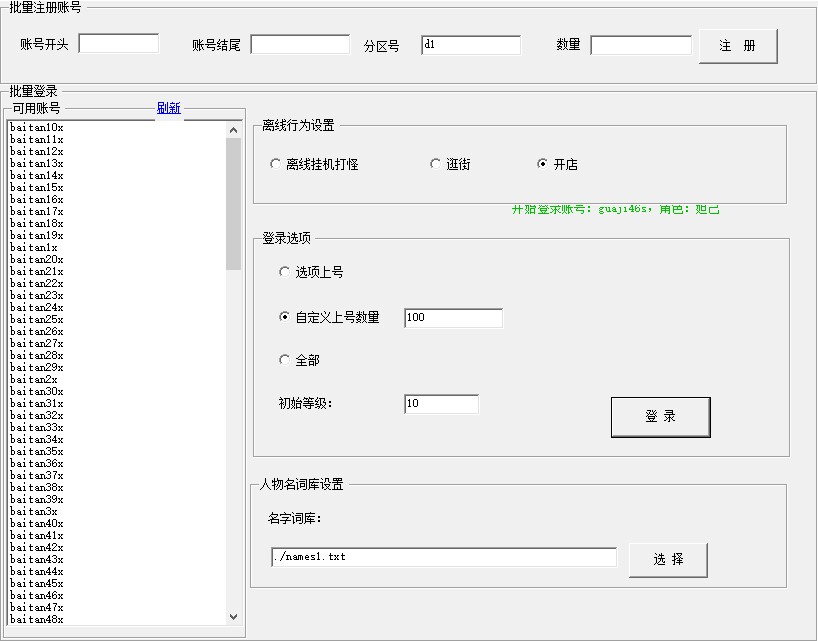Screen dimensions: 818x641
Task: Select the 逛街 radio option
Action: coord(435,164)
